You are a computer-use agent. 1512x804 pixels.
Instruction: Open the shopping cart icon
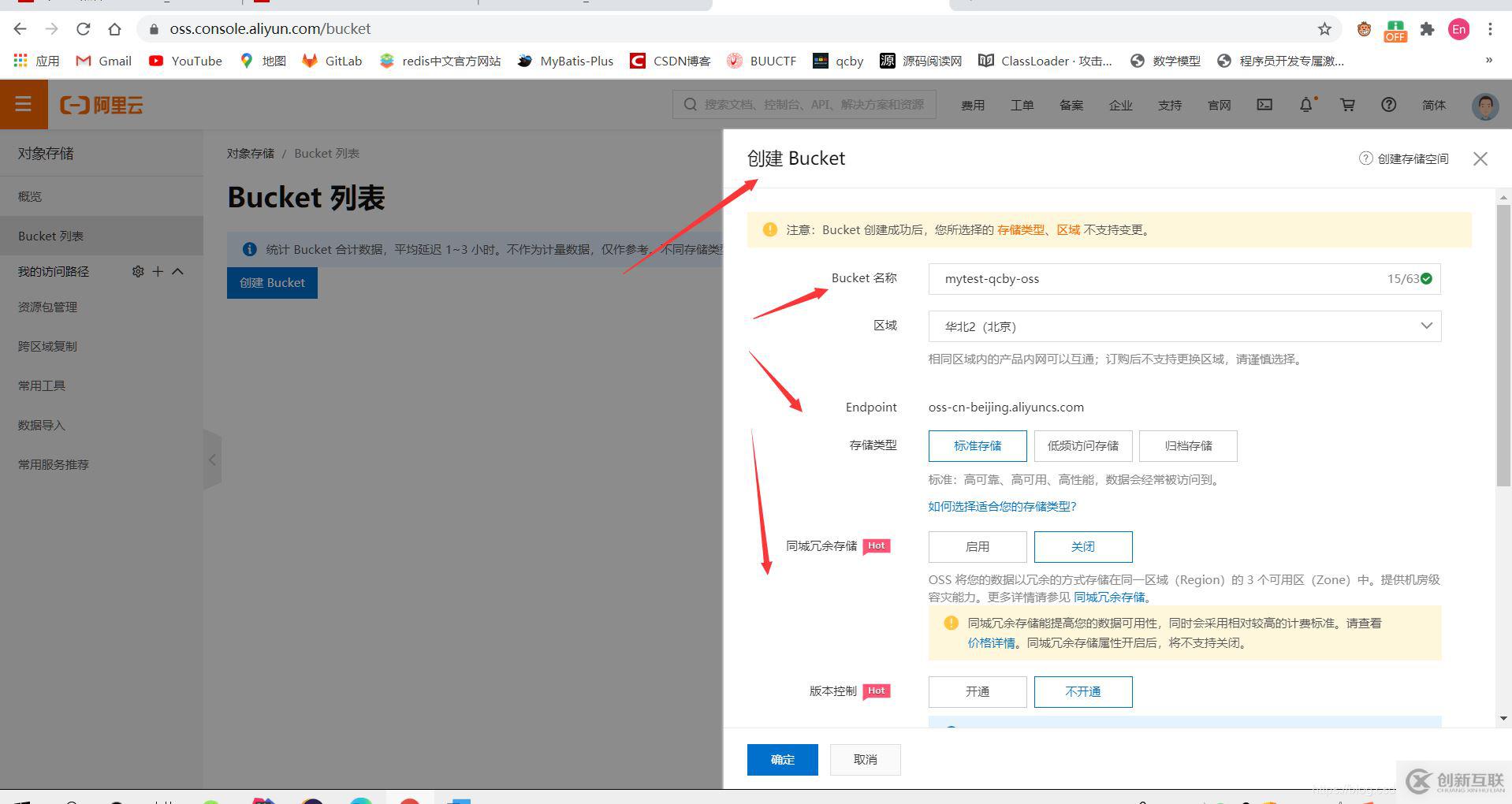pyautogui.click(x=1347, y=104)
